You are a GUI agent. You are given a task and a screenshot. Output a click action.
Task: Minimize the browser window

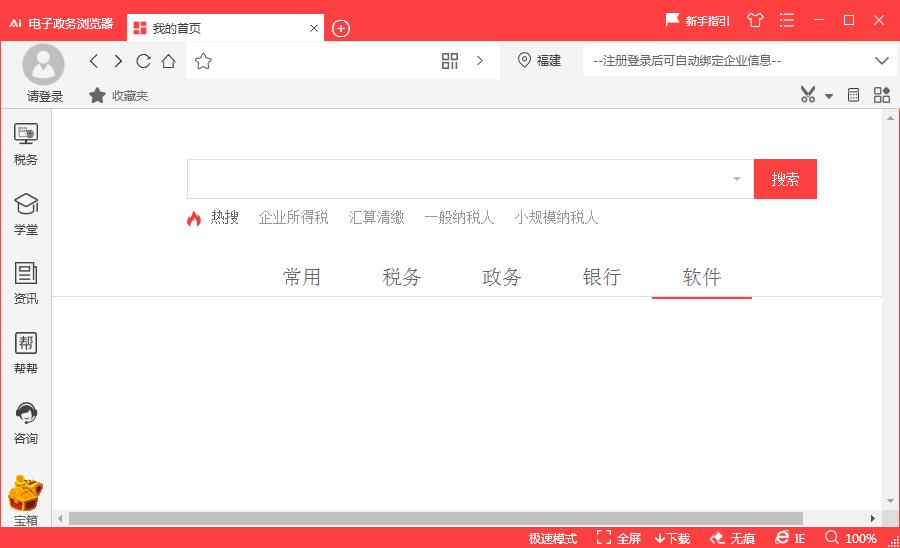click(x=819, y=20)
